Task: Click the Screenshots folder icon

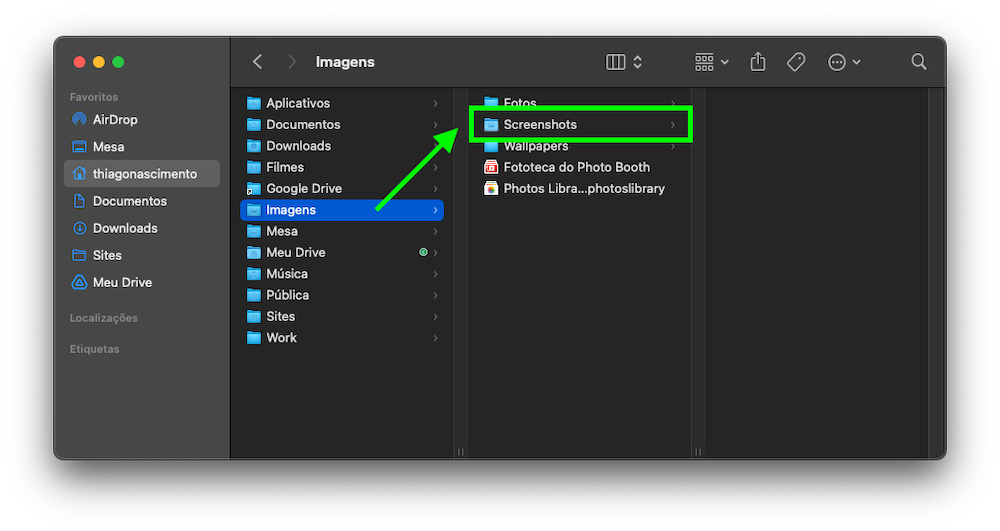Action: pyautogui.click(x=490, y=124)
